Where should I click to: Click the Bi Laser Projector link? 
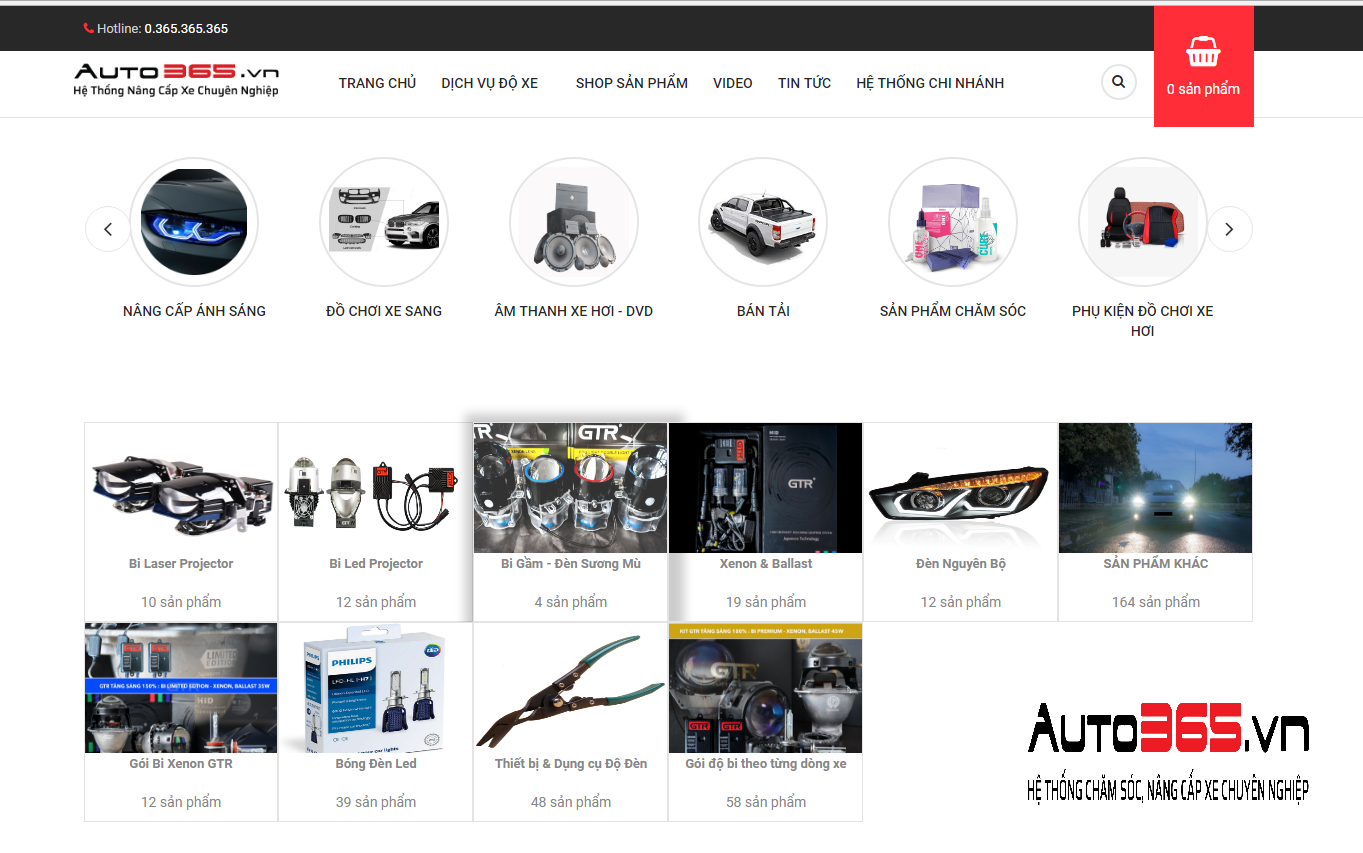tap(181, 564)
